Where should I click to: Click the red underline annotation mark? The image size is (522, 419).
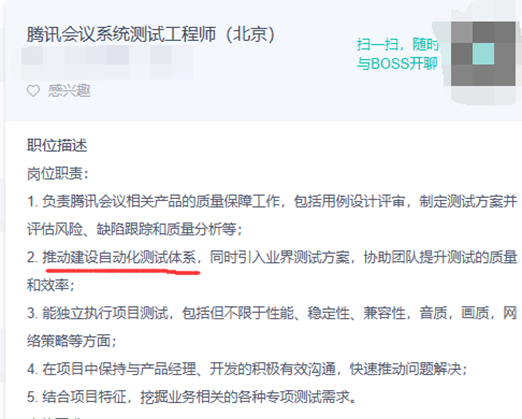(123, 270)
